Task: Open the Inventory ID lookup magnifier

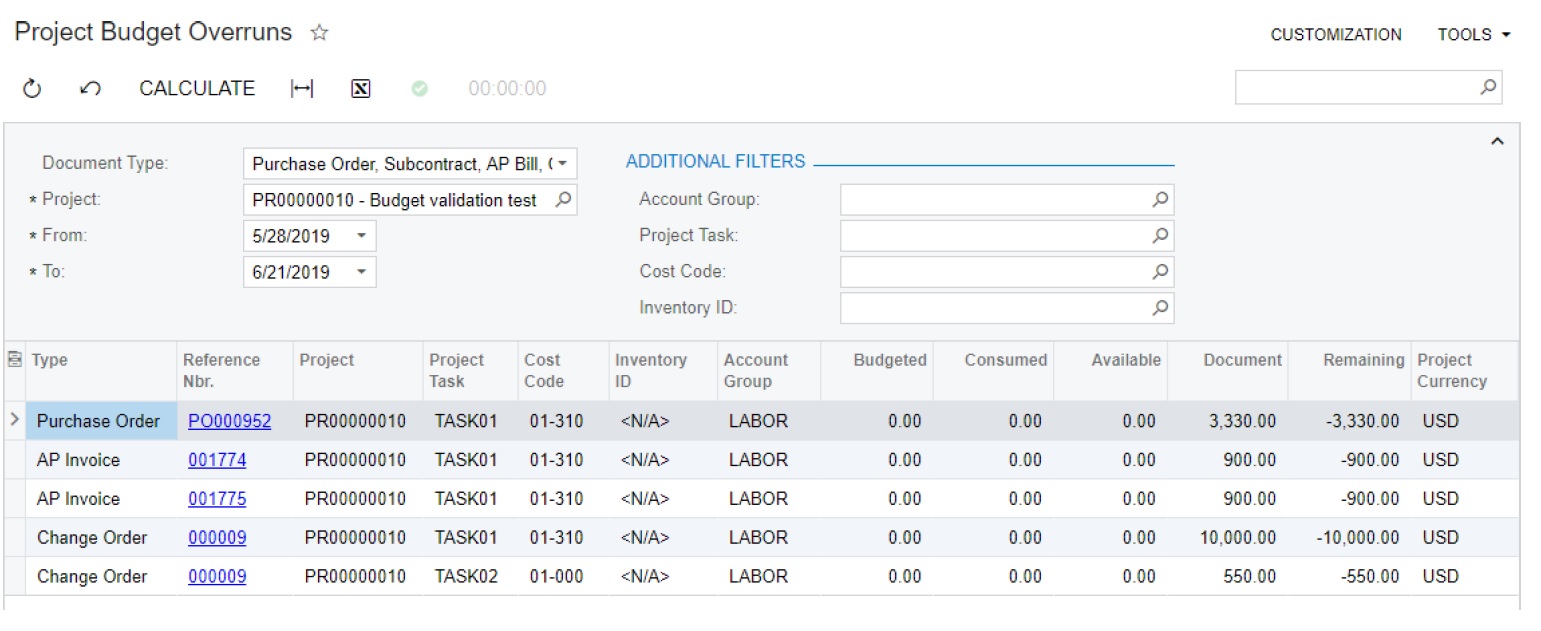Action: [x=1159, y=307]
